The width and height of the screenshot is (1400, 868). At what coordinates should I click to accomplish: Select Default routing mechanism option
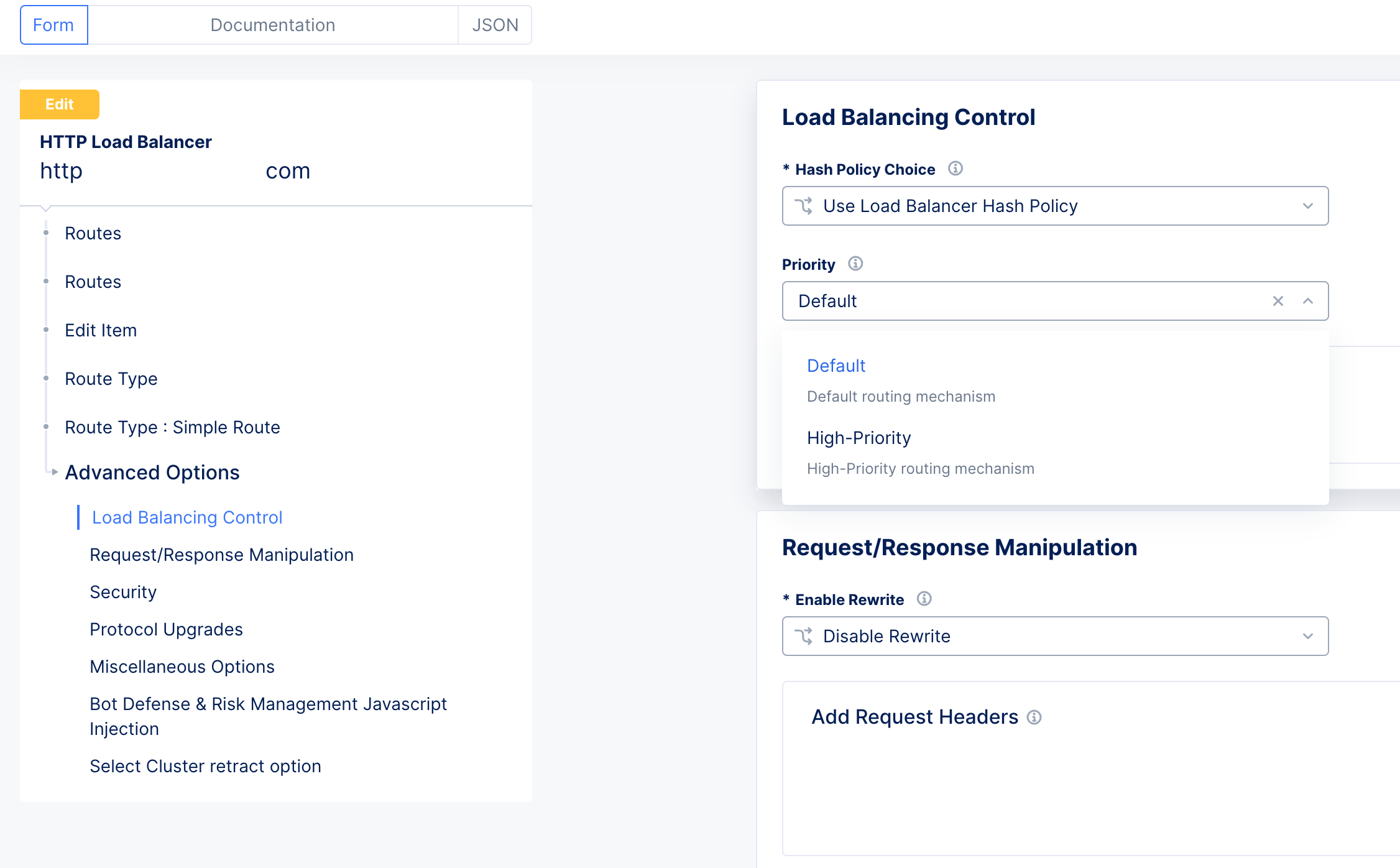coord(836,366)
